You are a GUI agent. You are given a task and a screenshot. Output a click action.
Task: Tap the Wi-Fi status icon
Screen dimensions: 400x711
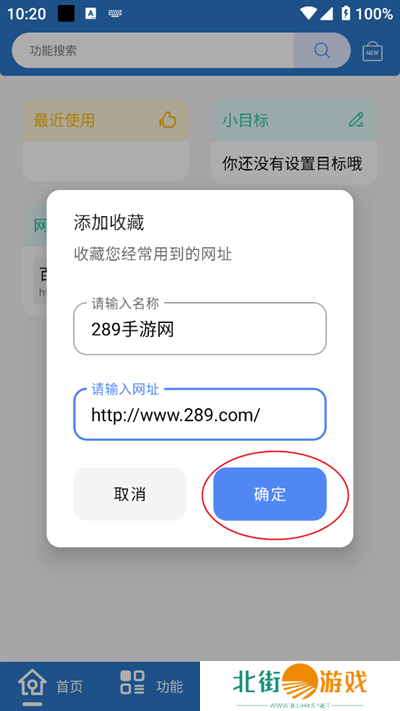[308, 14]
